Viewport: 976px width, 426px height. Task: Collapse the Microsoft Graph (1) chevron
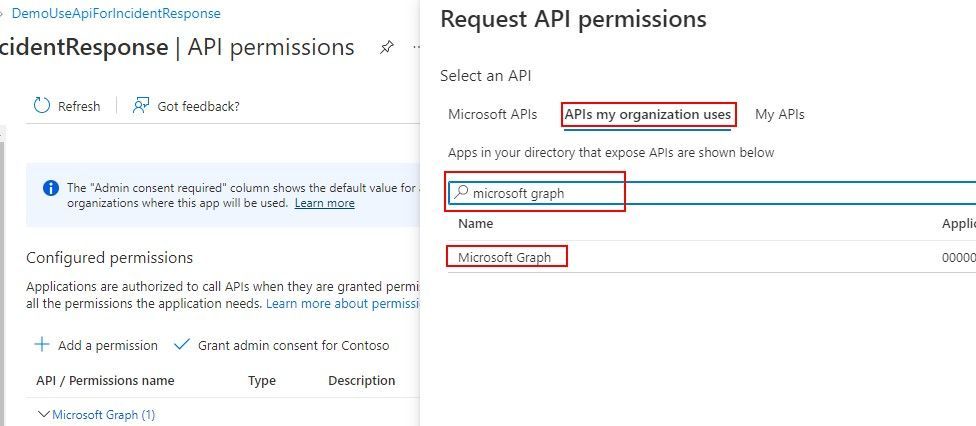(x=44, y=414)
